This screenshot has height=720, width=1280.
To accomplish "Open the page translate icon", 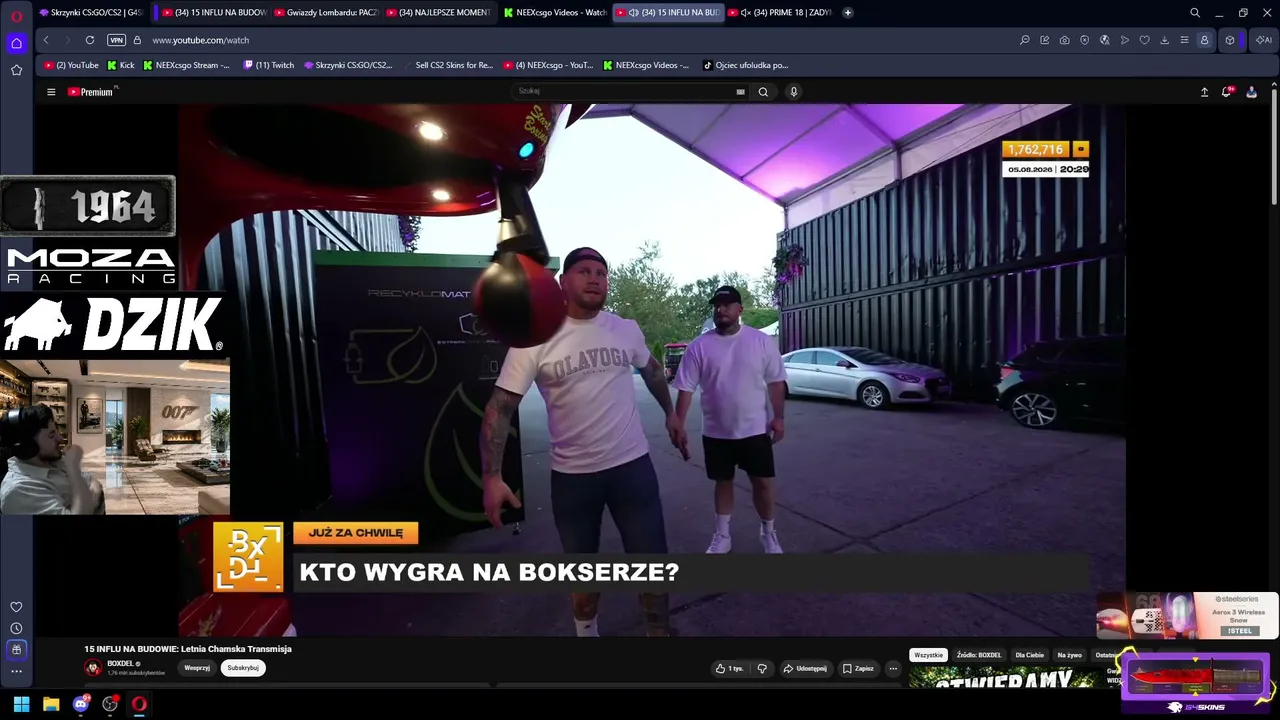I will [1104, 40].
